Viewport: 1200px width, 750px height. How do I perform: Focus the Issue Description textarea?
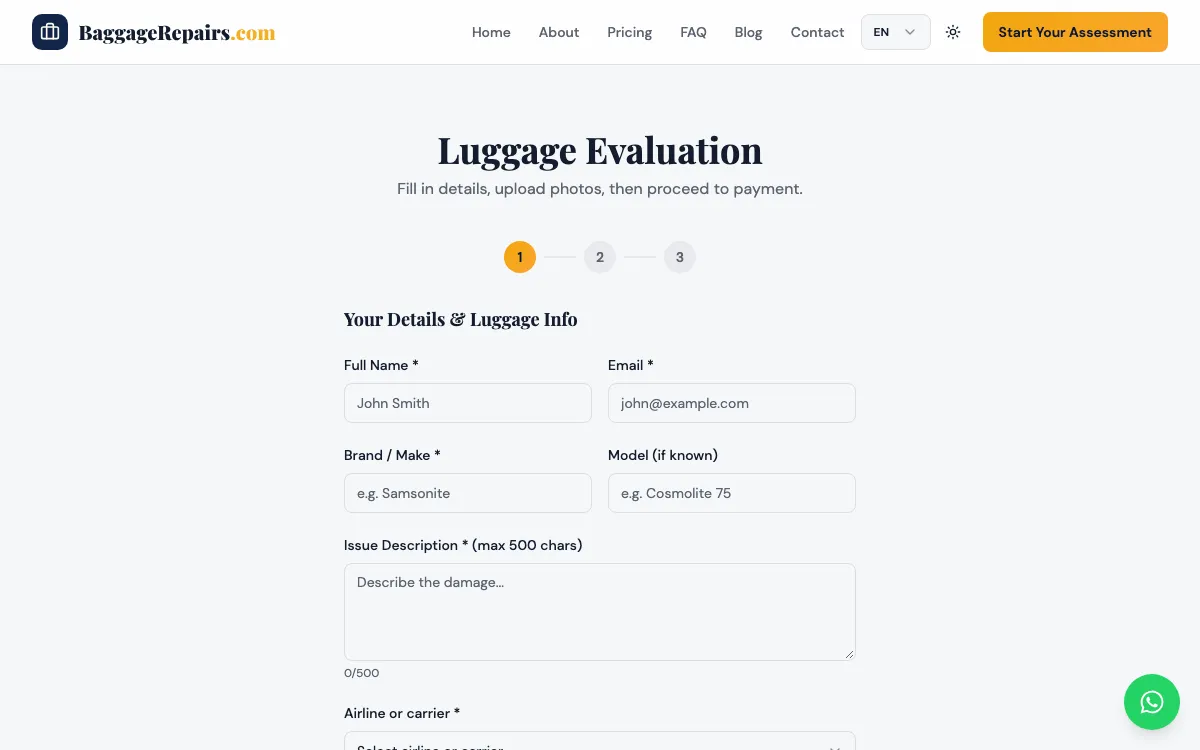click(x=600, y=612)
